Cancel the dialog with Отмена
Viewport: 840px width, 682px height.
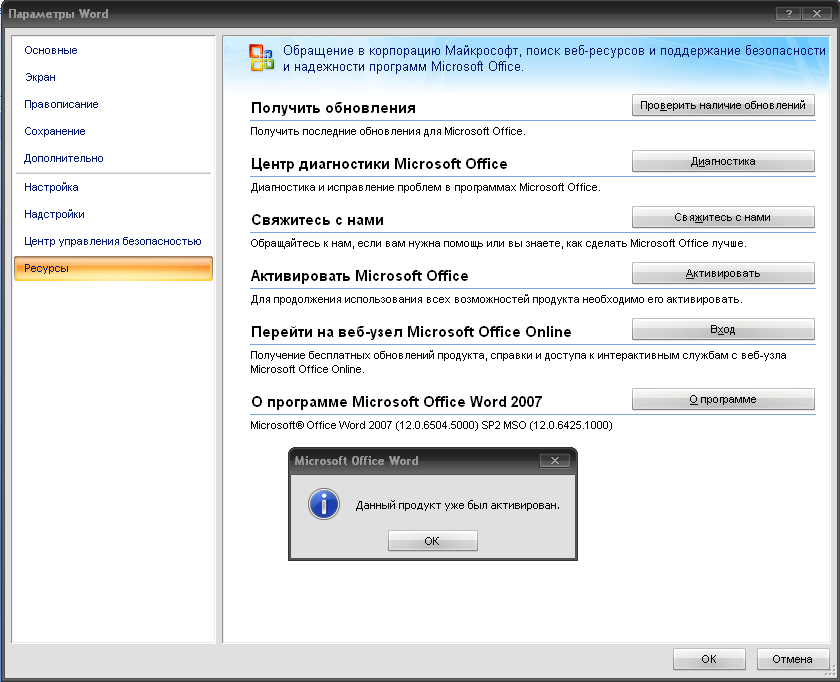coord(792,659)
